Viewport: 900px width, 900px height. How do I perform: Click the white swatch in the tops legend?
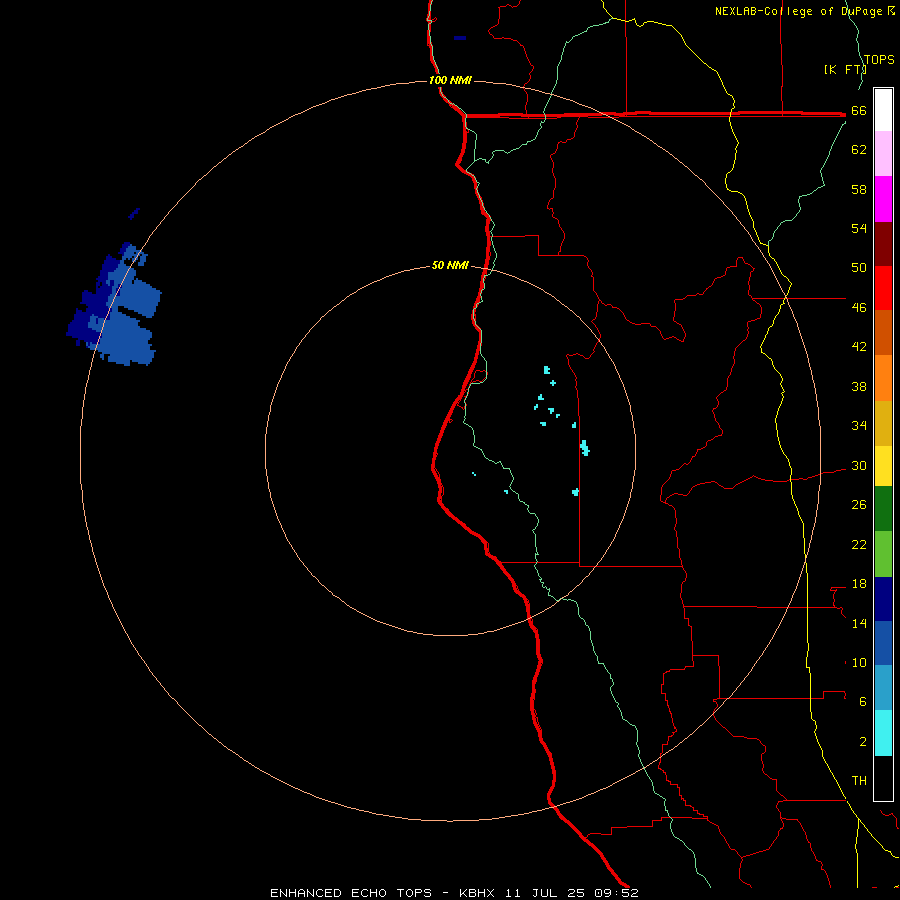(x=883, y=110)
